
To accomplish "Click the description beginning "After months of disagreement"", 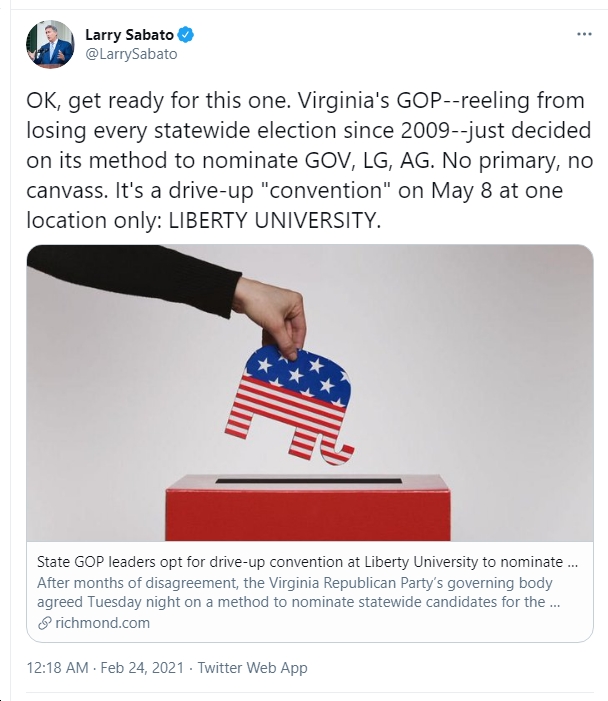I will (x=298, y=592).
